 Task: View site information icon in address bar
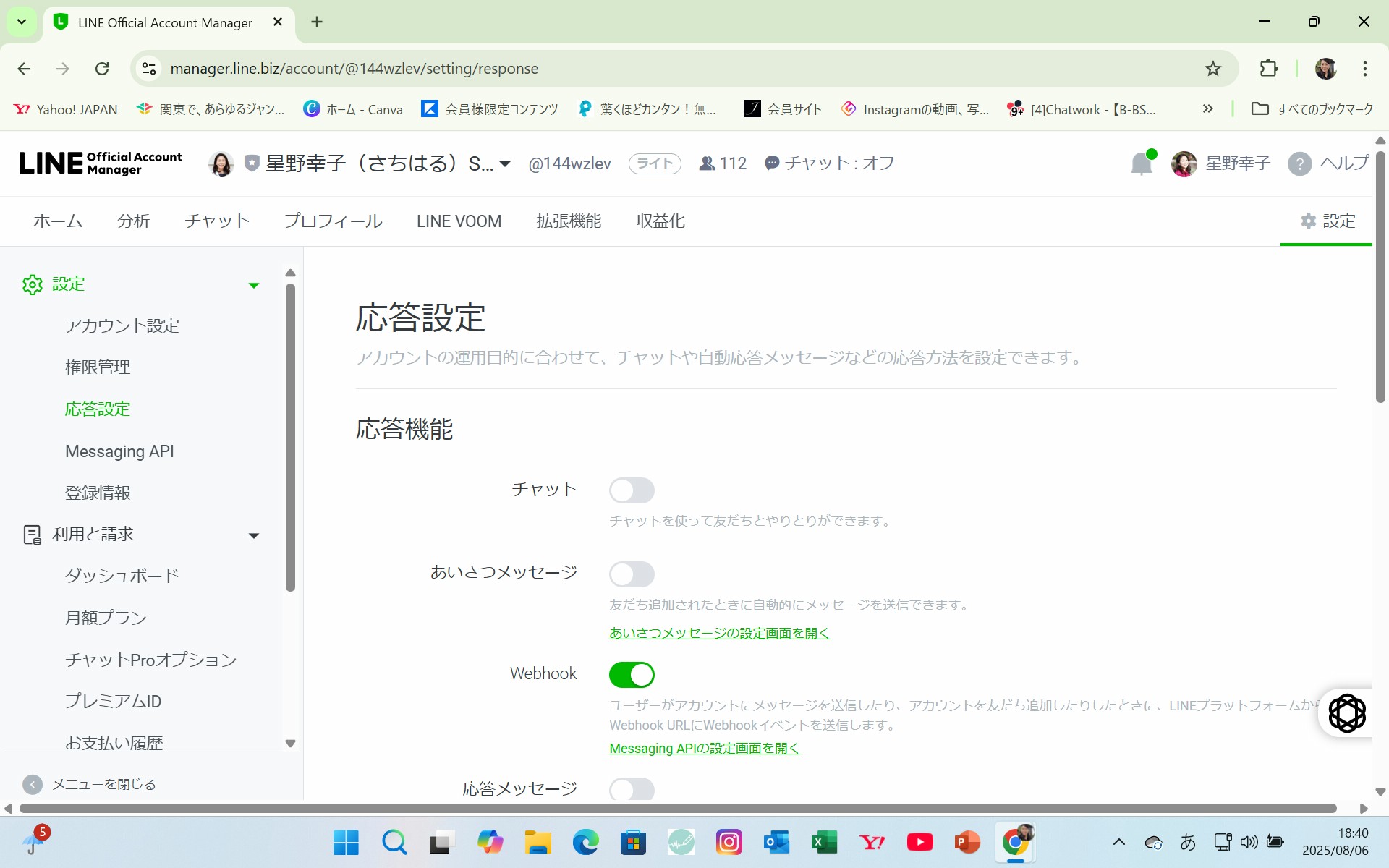tap(149, 69)
